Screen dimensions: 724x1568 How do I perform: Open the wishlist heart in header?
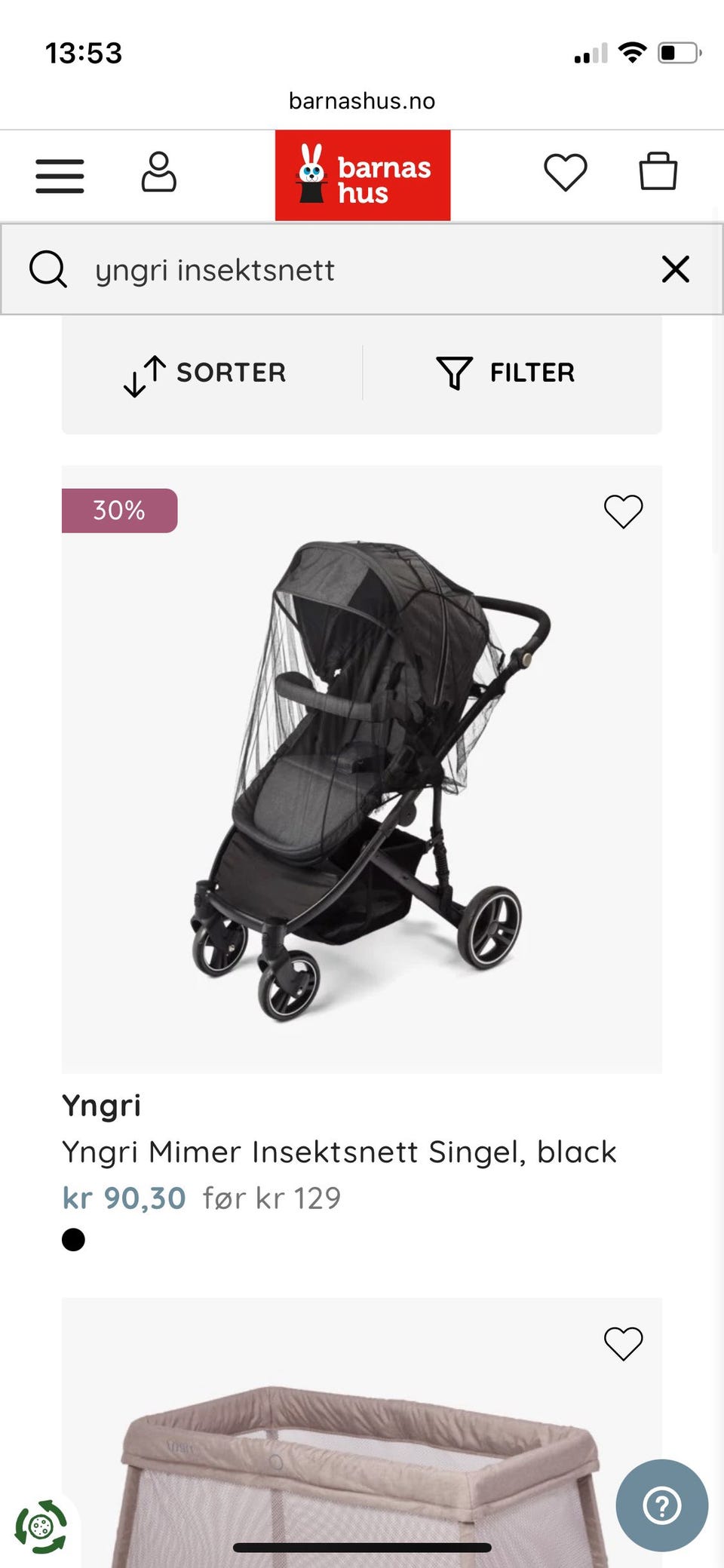click(x=566, y=172)
